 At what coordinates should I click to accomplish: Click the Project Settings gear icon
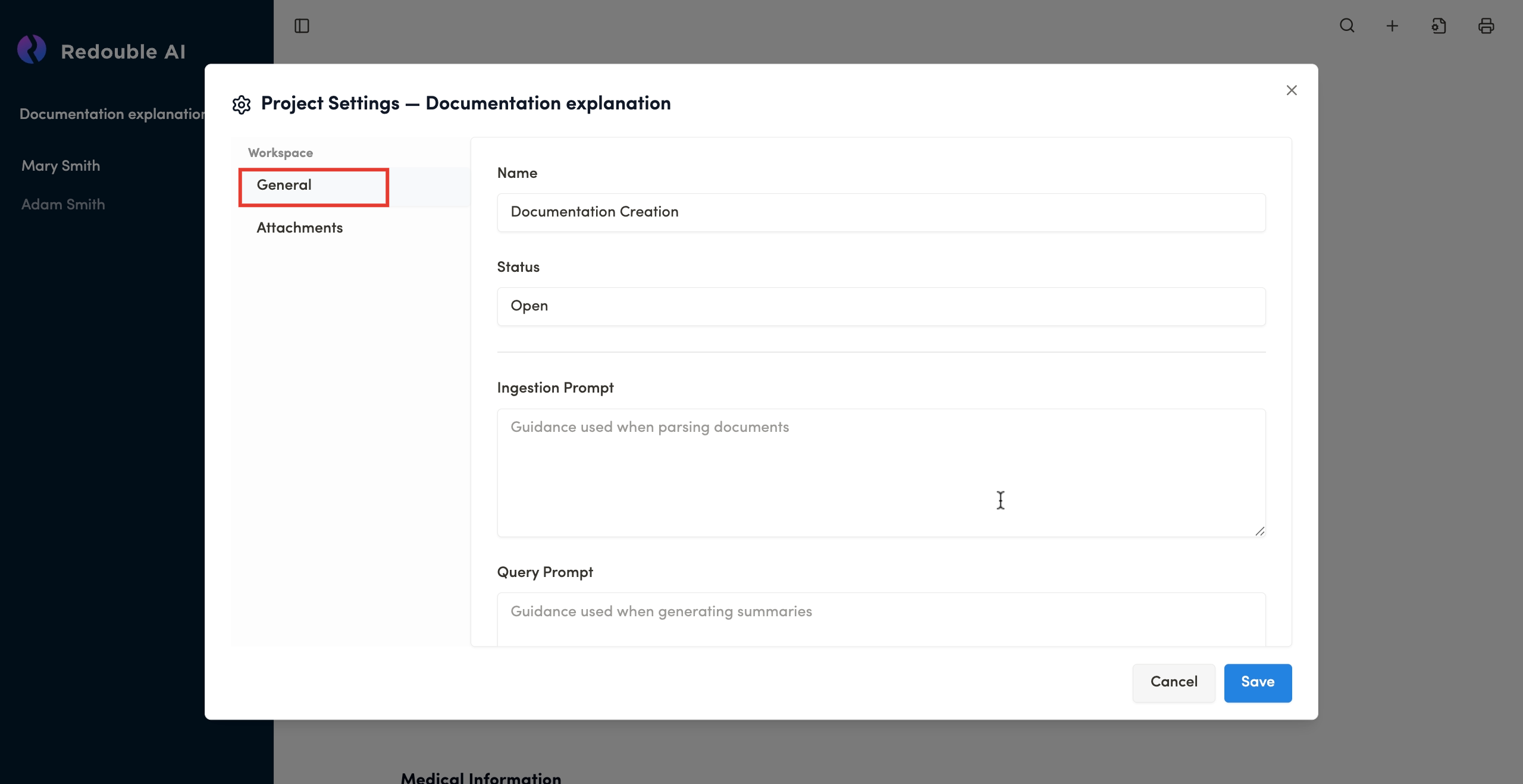coord(242,105)
